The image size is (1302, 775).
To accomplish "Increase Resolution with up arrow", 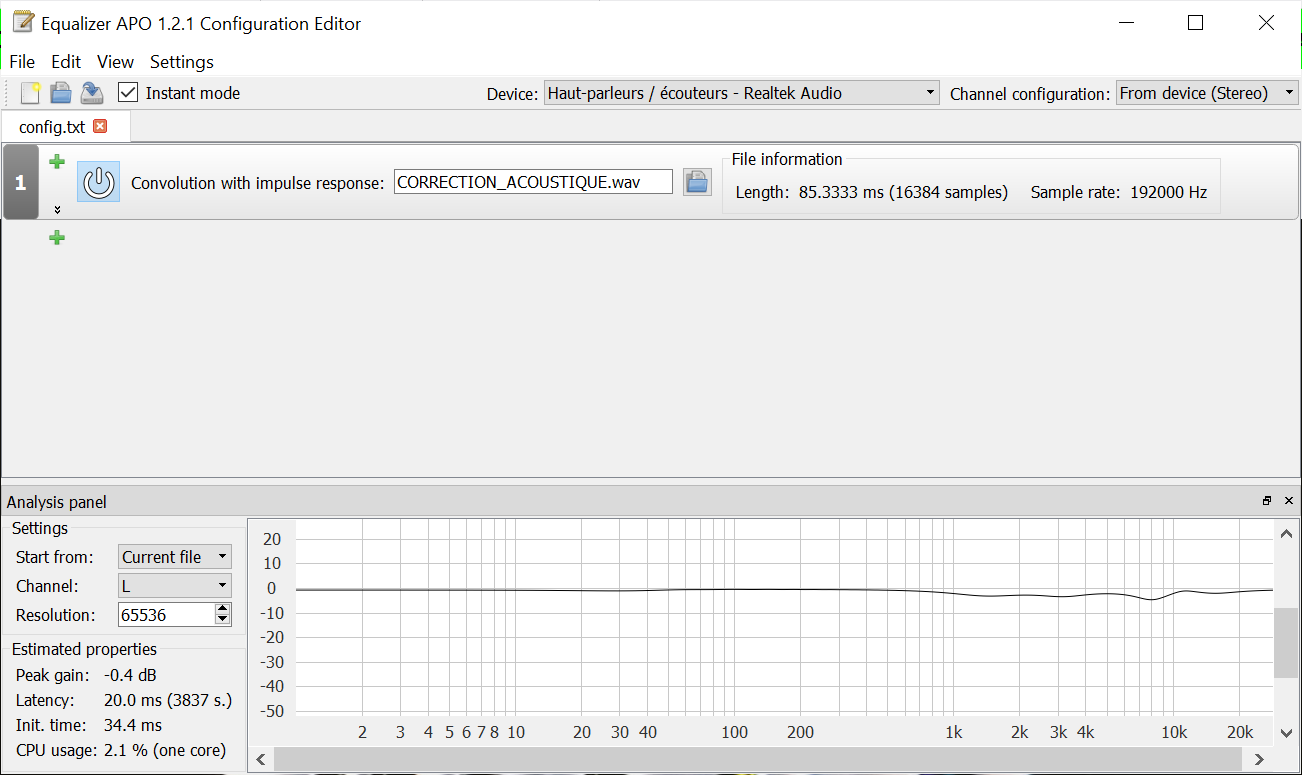I will pyautogui.click(x=223, y=609).
